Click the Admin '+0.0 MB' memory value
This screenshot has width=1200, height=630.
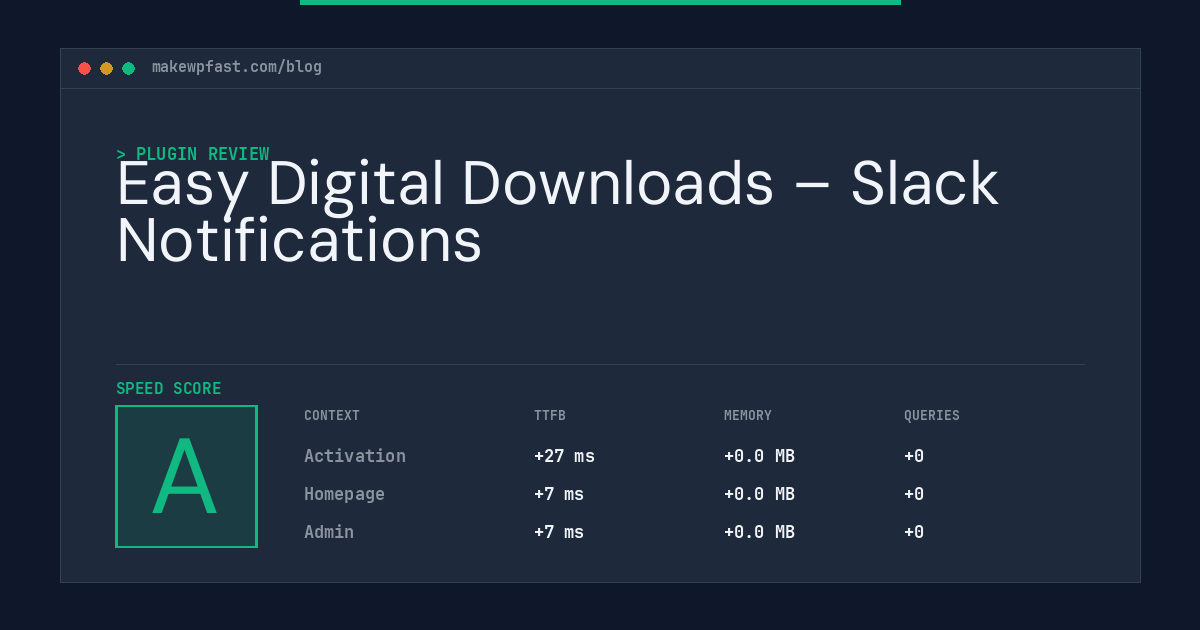coord(759,532)
